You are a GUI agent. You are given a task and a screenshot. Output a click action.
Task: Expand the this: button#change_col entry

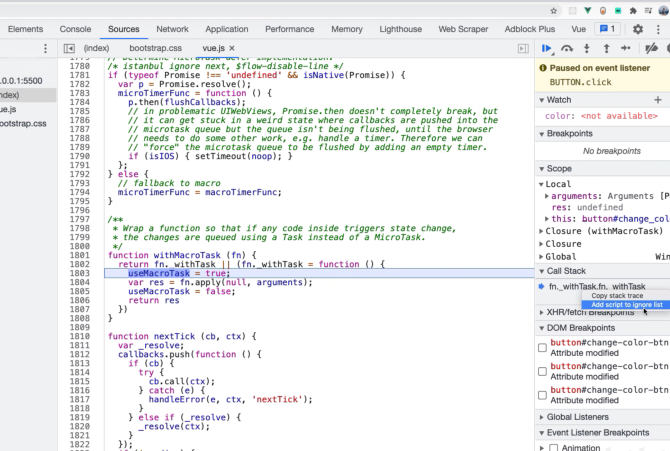tap(547, 219)
